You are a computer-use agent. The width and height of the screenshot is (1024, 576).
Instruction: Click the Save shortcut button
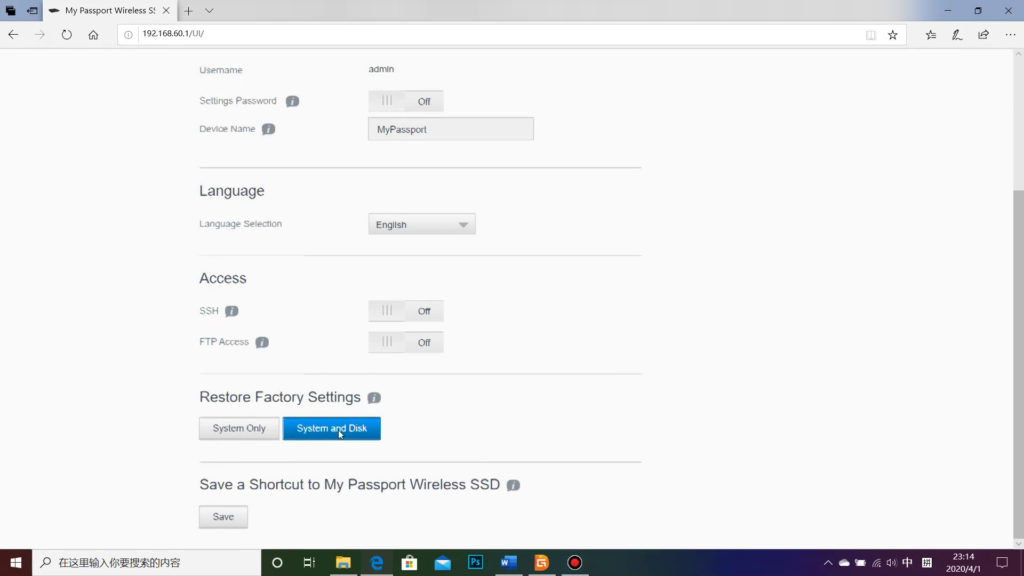coord(223,517)
